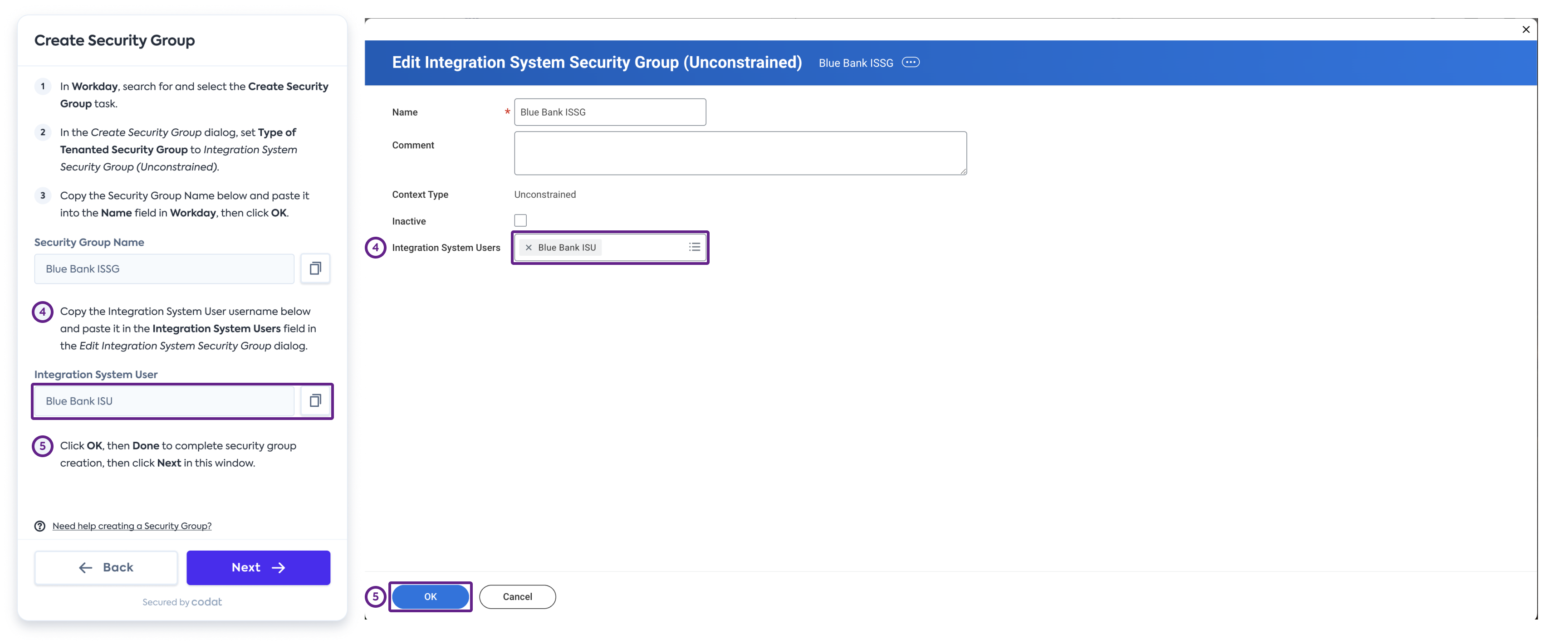The height and width of the screenshot is (644, 1568).
Task: Click the Integration System User field Blue Bank ISU
Action: tap(163, 400)
